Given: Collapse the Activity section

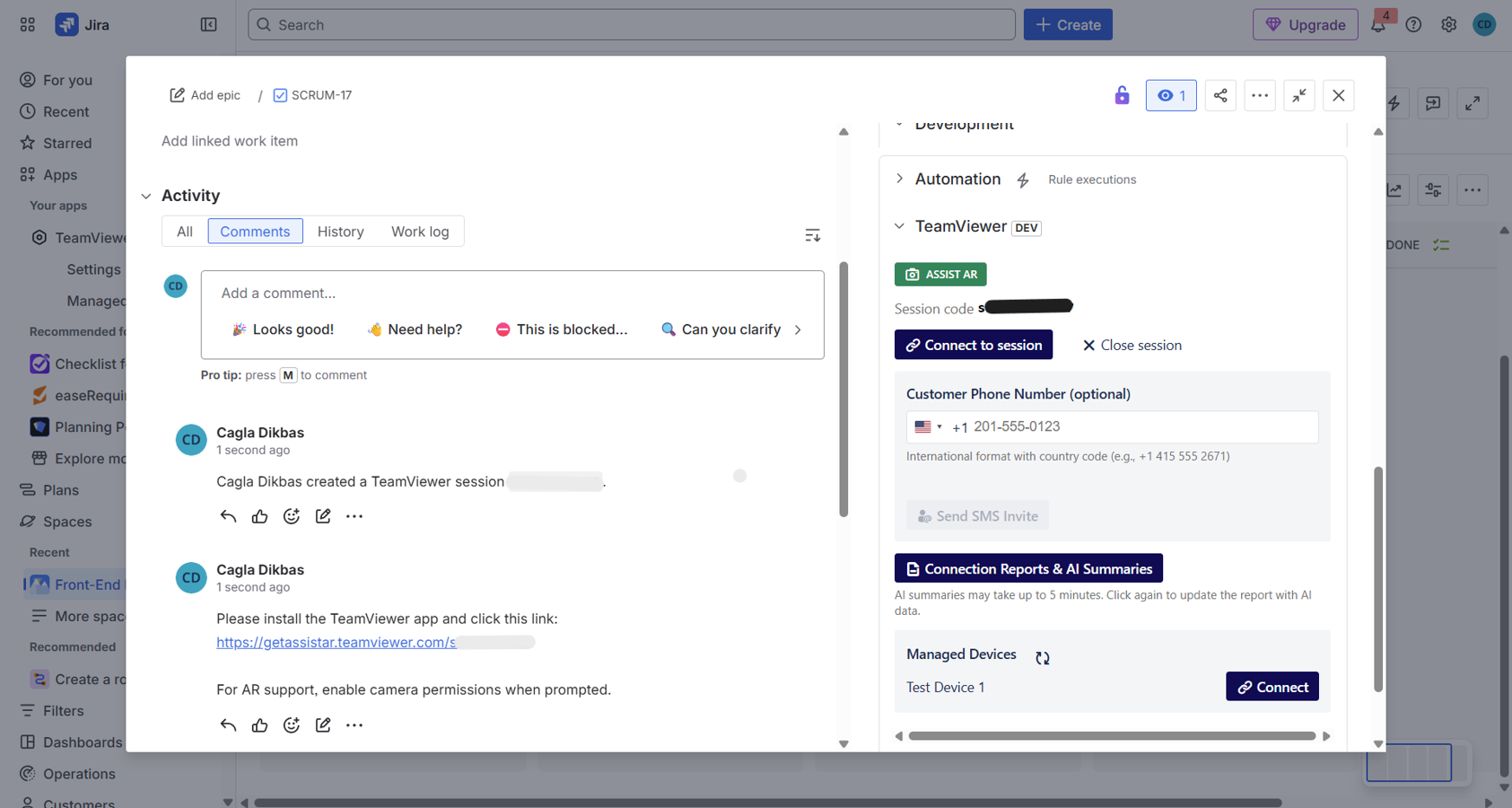Looking at the screenshot, I should click(146, 196).
